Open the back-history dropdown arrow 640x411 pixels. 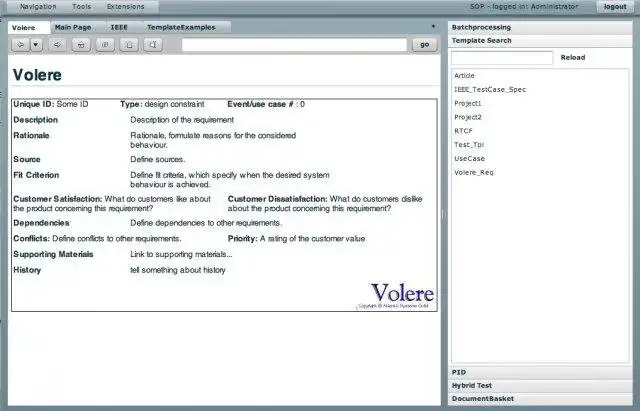pyautogui.click(x=36, y=44)
